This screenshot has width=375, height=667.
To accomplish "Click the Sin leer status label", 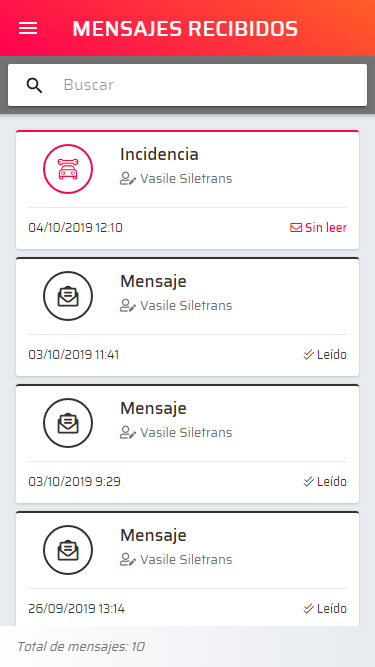I will pyautogui.click(x=326, y=228).
